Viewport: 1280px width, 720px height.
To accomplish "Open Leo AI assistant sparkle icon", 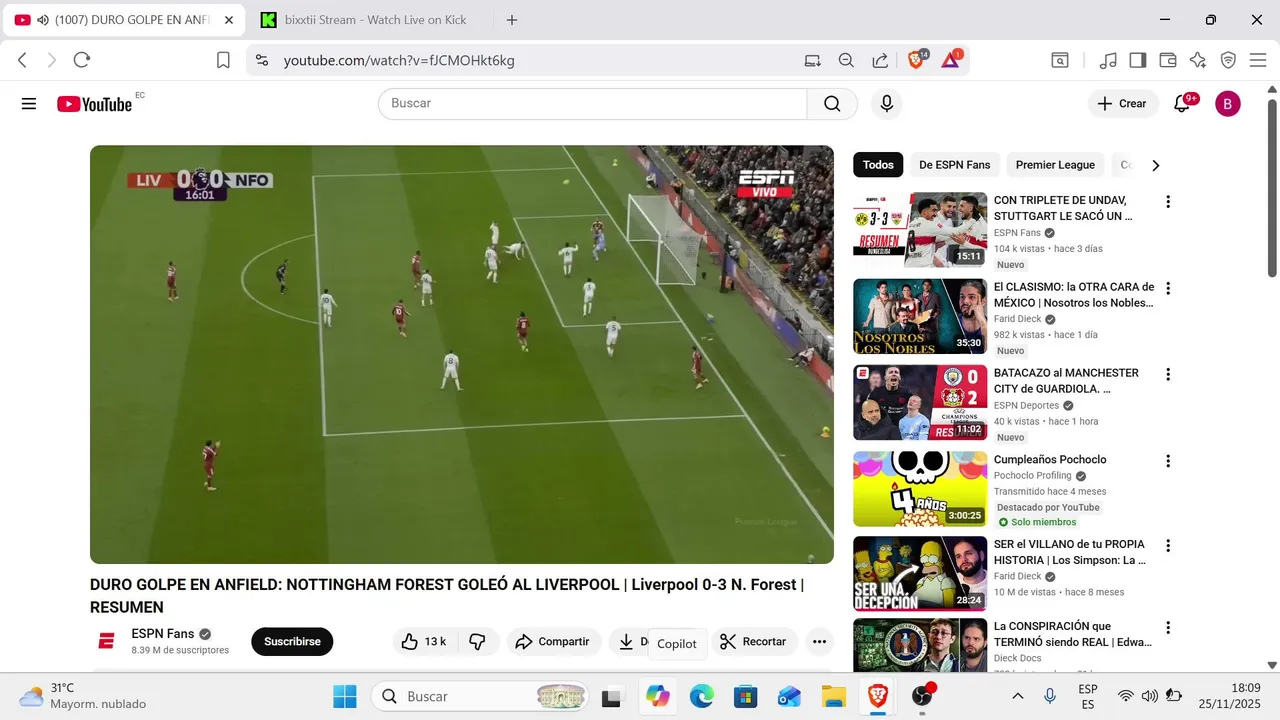I will (x=1198, y=60).
